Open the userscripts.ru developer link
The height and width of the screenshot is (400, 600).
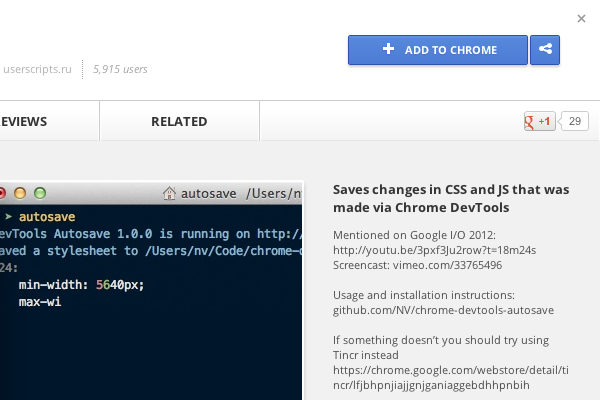click(37, 69)
